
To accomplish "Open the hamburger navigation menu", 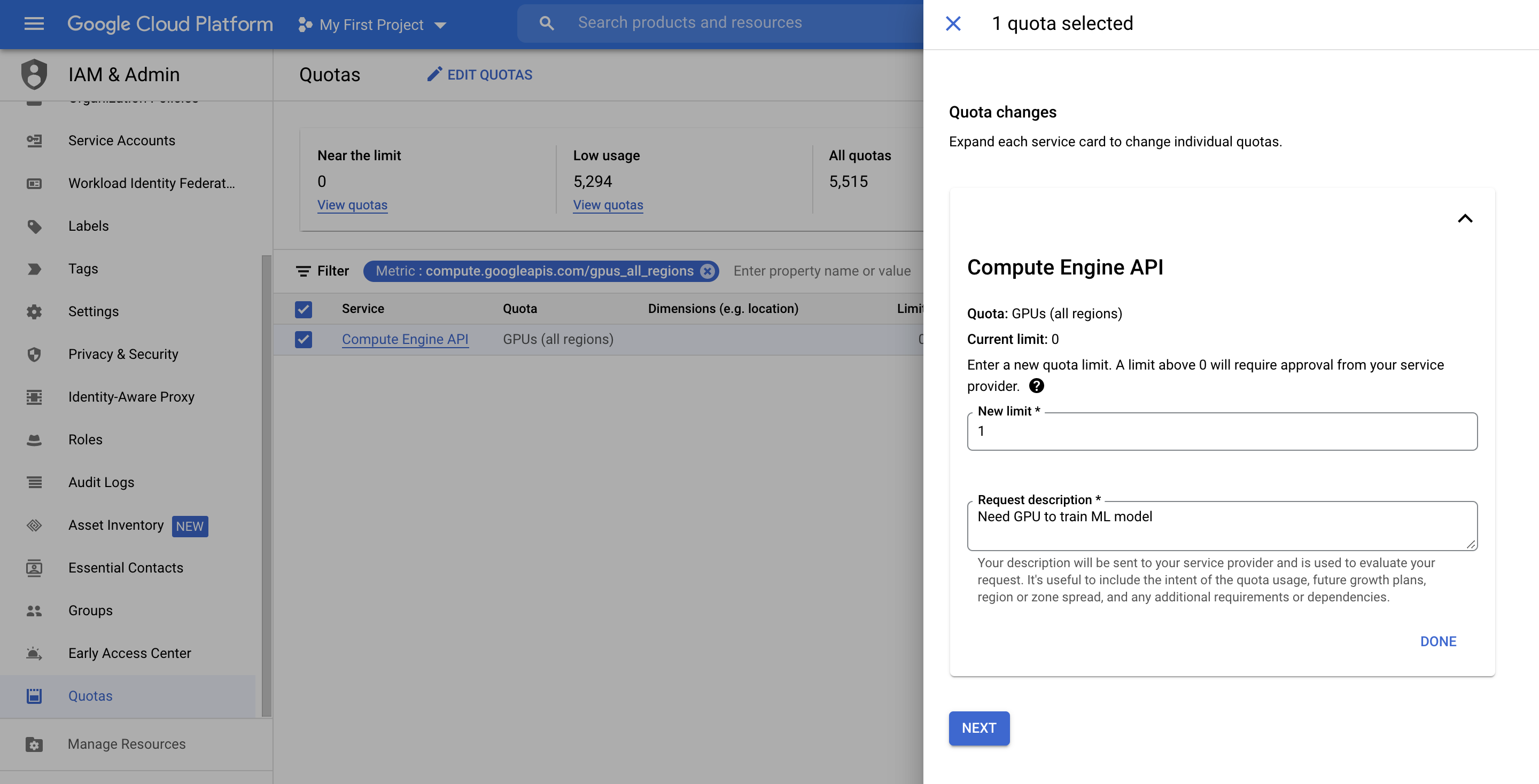I will pos(34,24).
